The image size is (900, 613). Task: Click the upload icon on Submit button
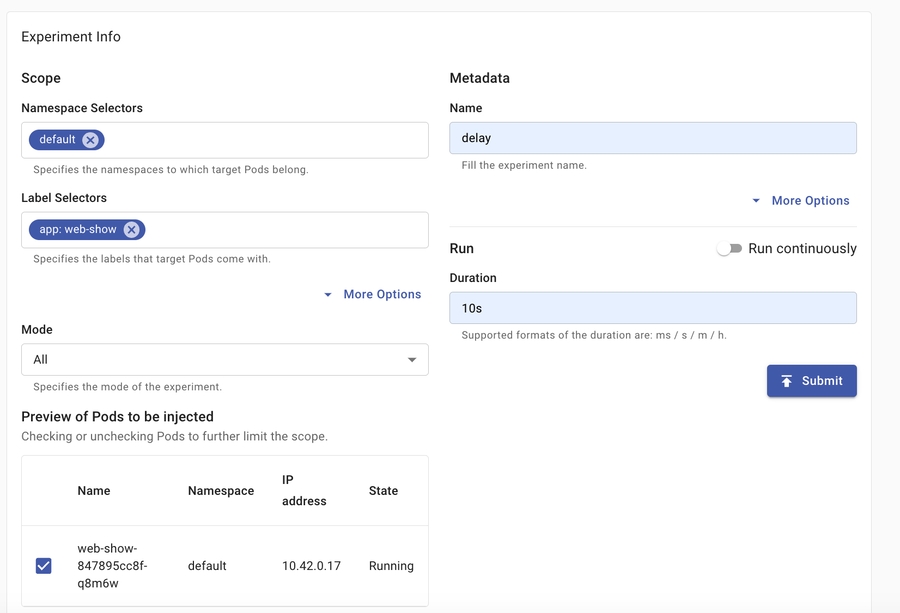click(787, 381)
